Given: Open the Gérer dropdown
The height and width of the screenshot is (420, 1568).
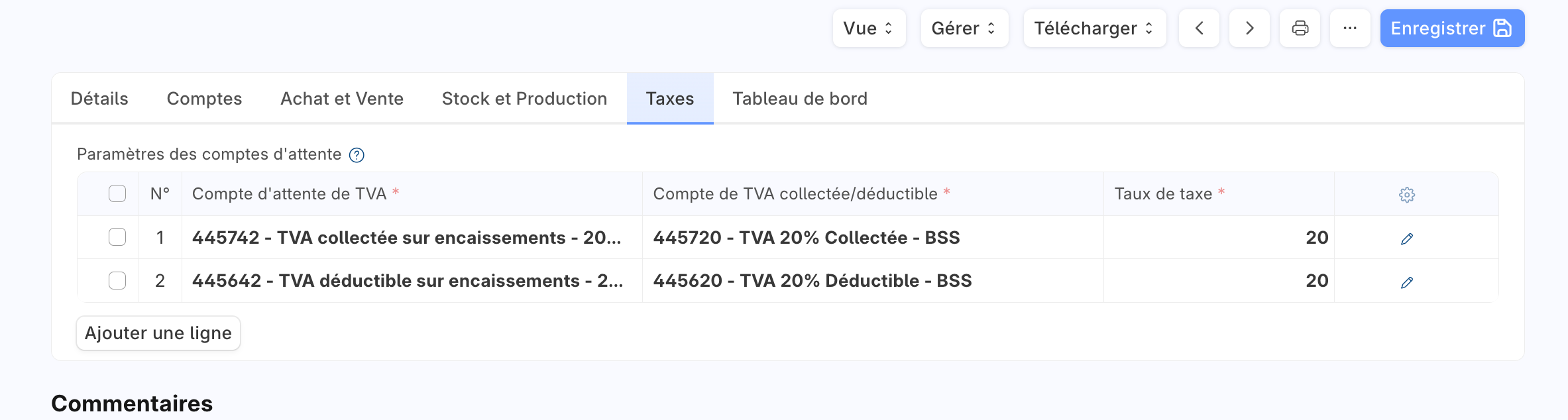Looking at the screenshot, I should [x=964, y=28].
